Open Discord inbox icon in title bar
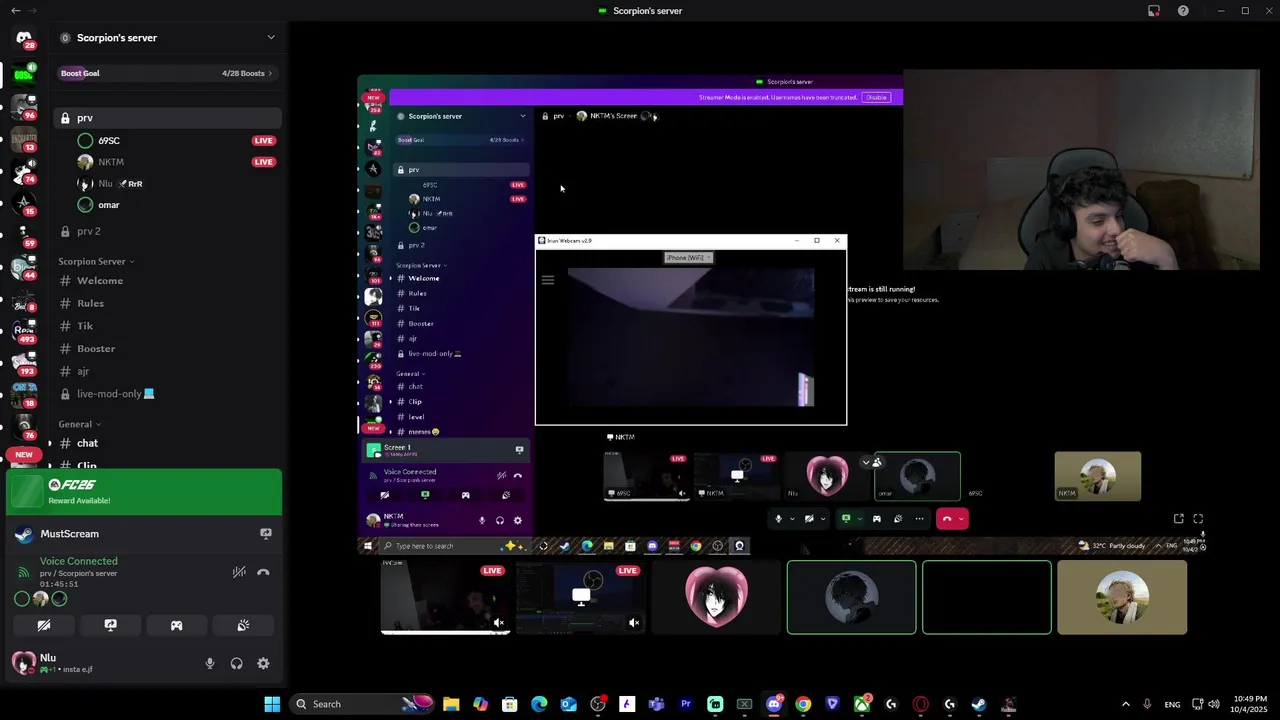 click(x=1154, y=11)
